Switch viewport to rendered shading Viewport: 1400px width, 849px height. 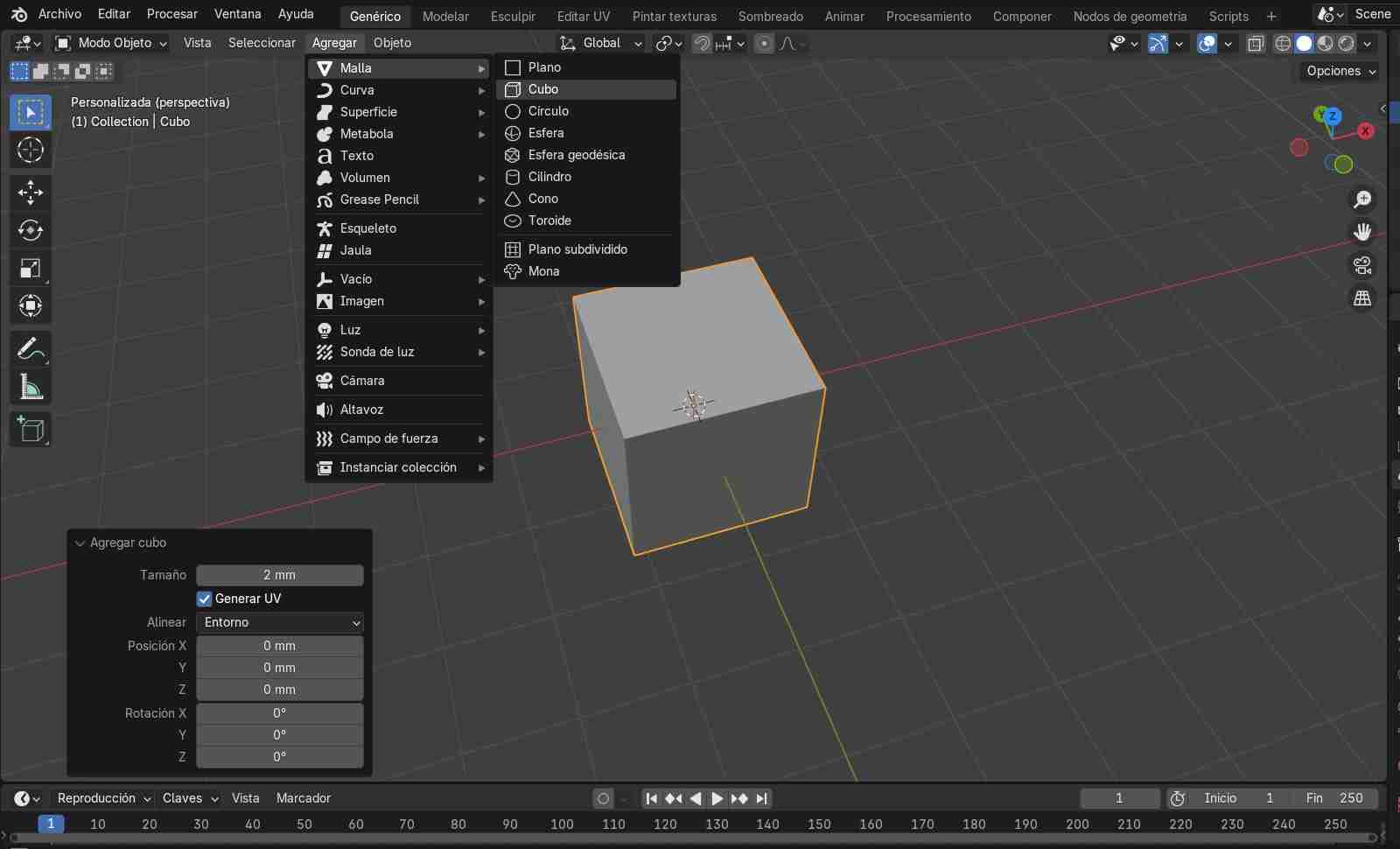point(1345,43)
